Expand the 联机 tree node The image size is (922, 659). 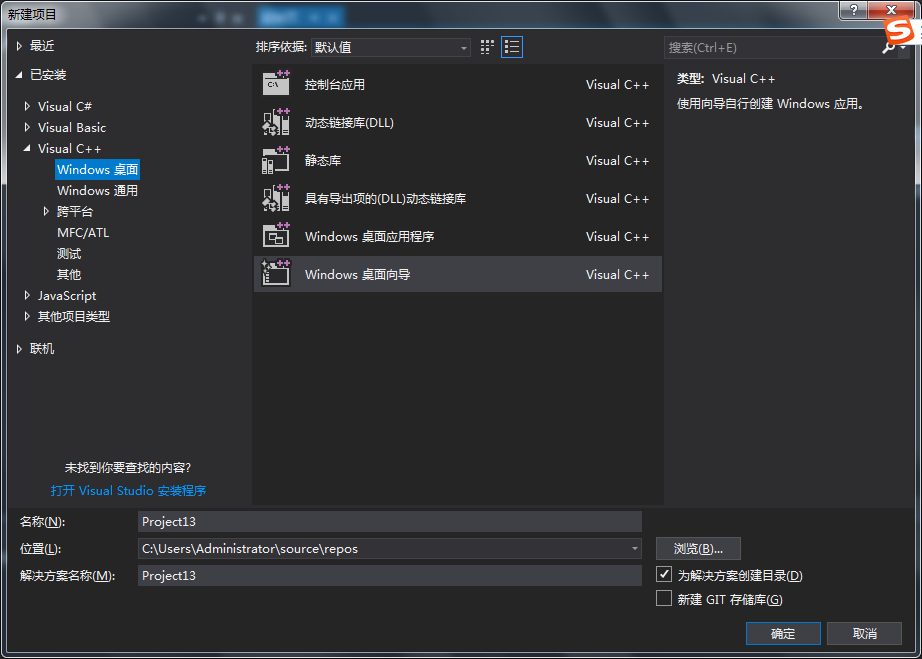pos(19,349)
